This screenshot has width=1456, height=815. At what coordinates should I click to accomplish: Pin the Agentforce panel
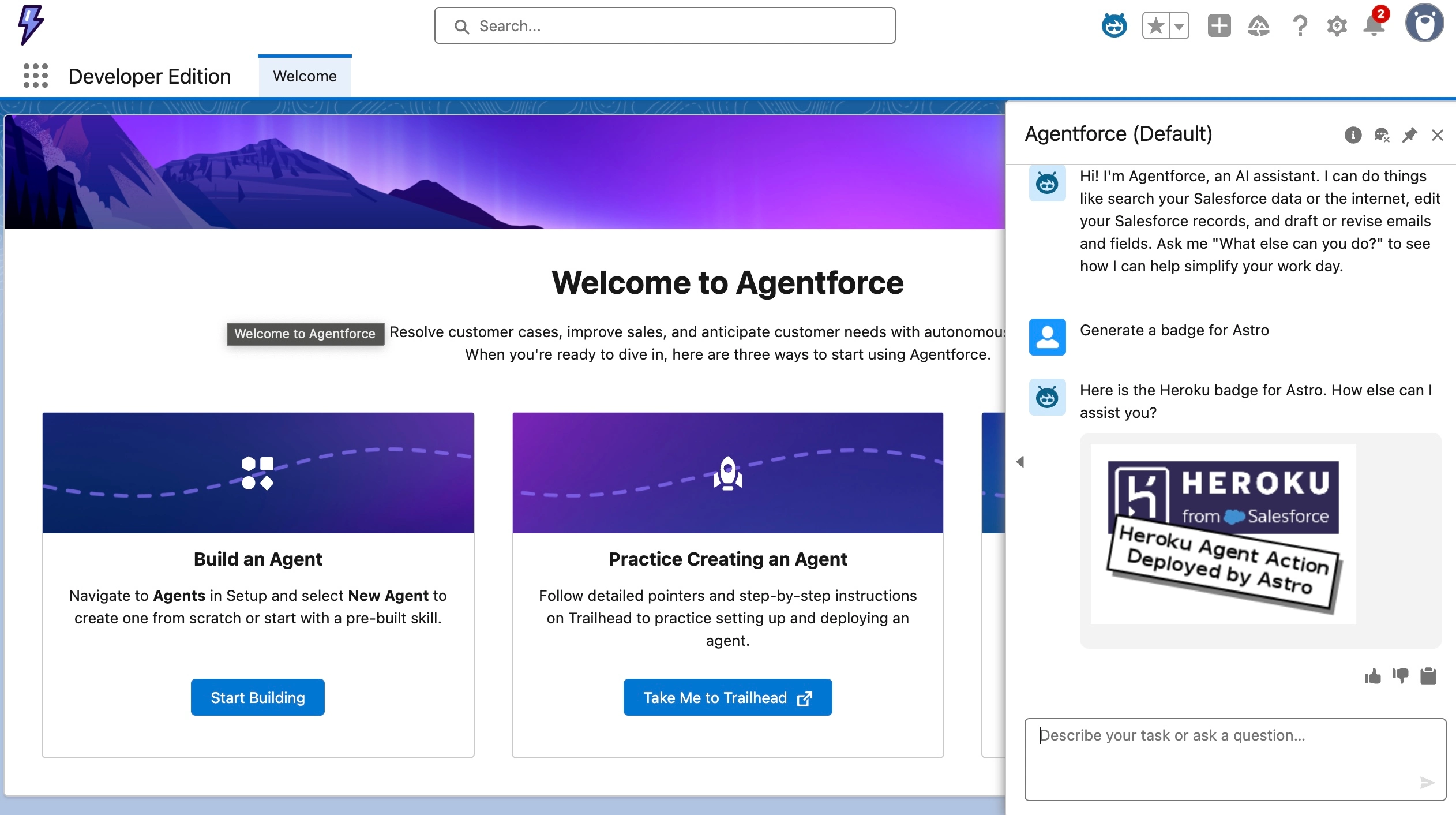1409,135
